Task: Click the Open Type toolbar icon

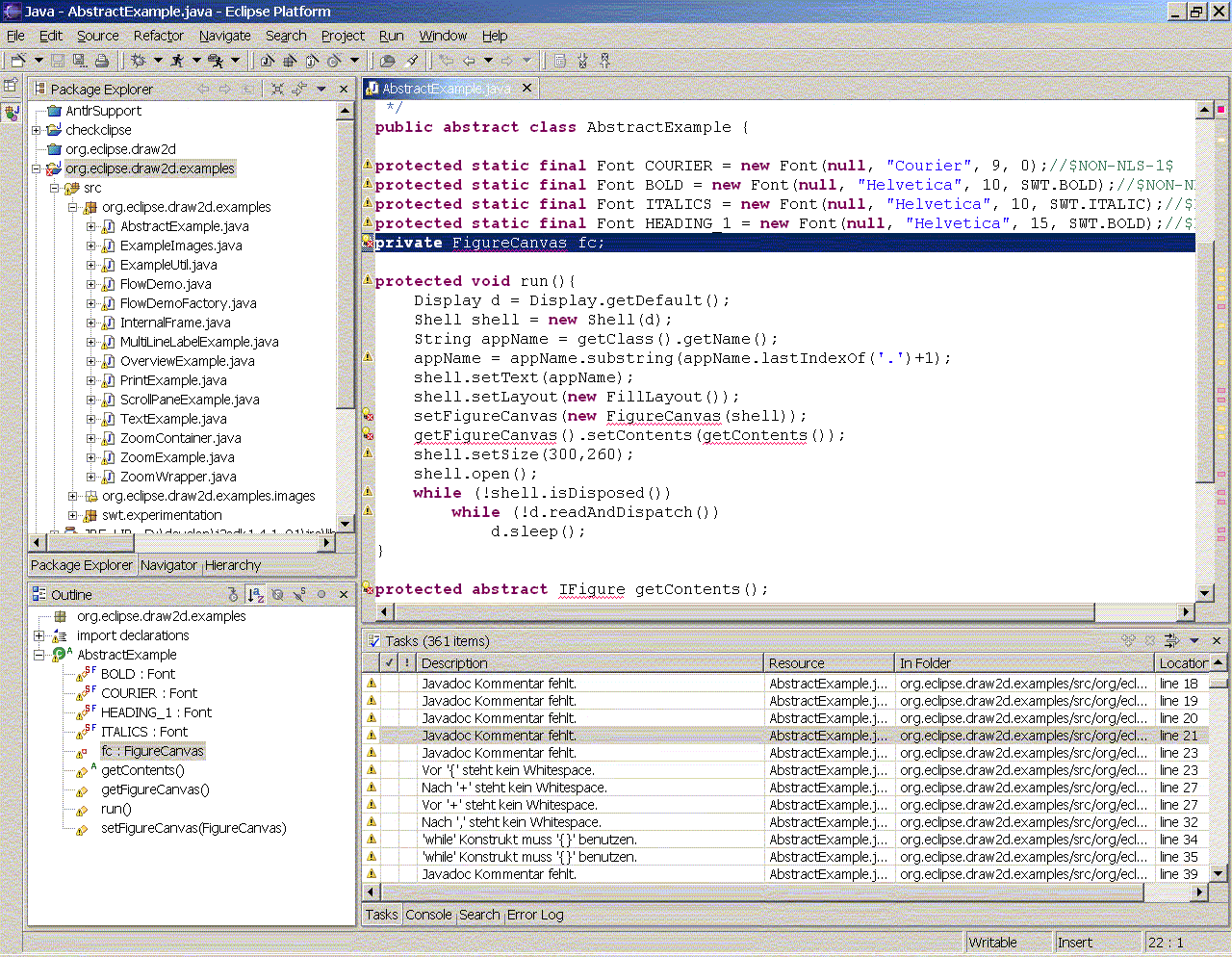Action: (388, 61)
